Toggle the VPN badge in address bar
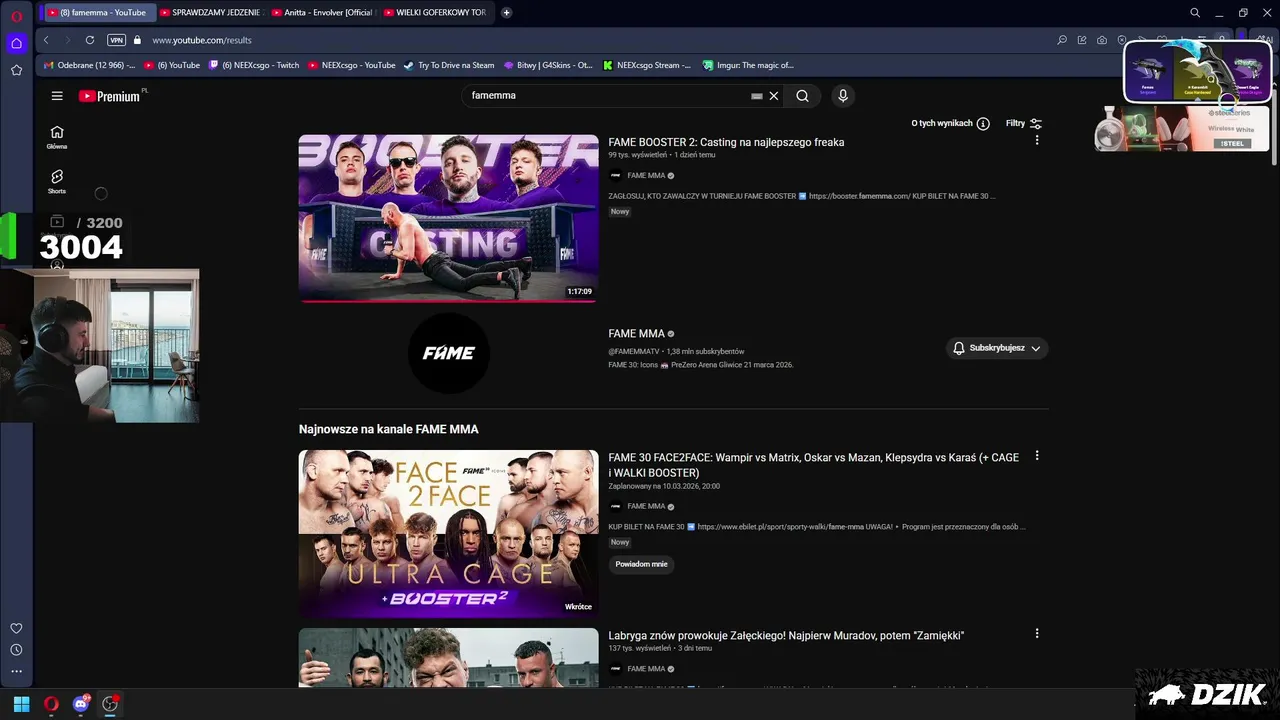Image resolution: width=1280 pixels, height=720 pixels. (116, 40)
